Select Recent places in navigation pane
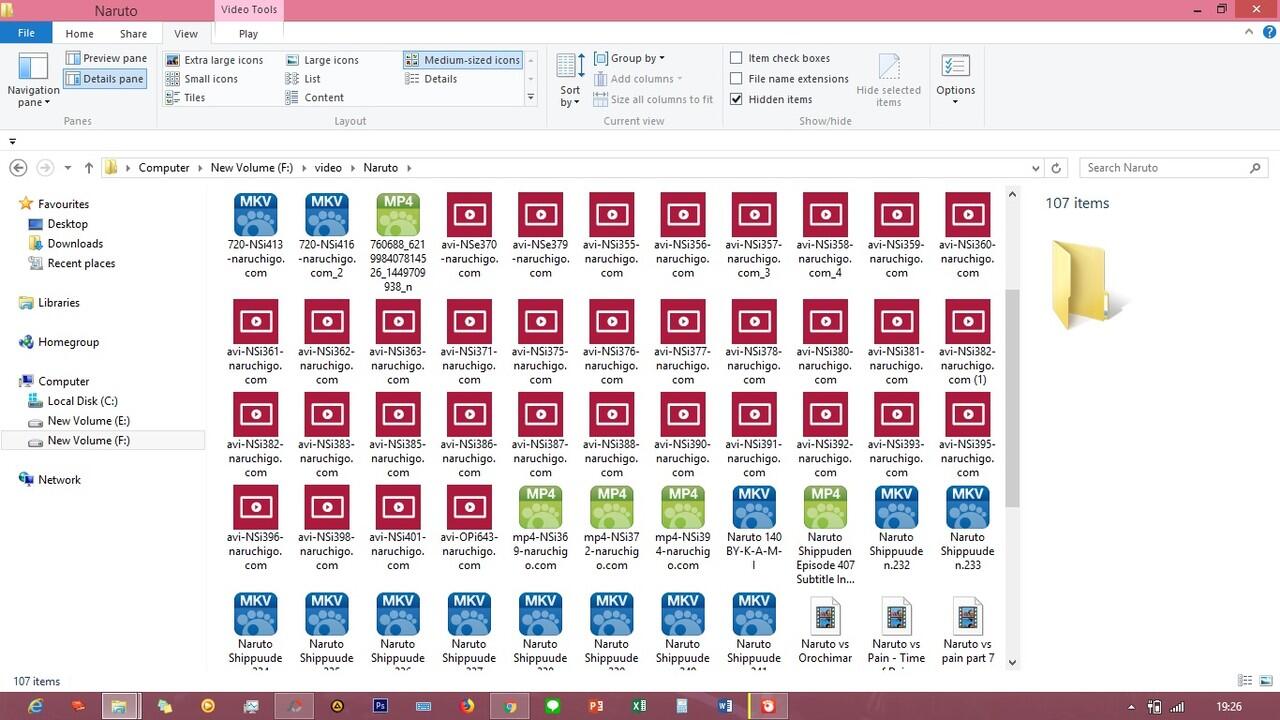The width and height of the screenshot is (1280, 720). pos(81,263)
